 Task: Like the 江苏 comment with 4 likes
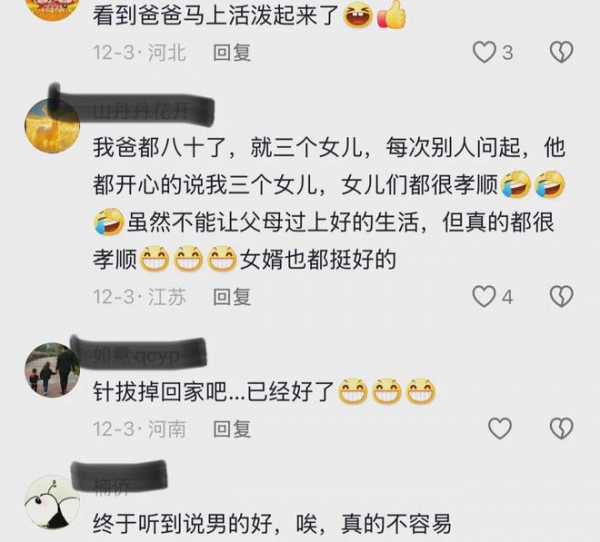pos(484,297)
